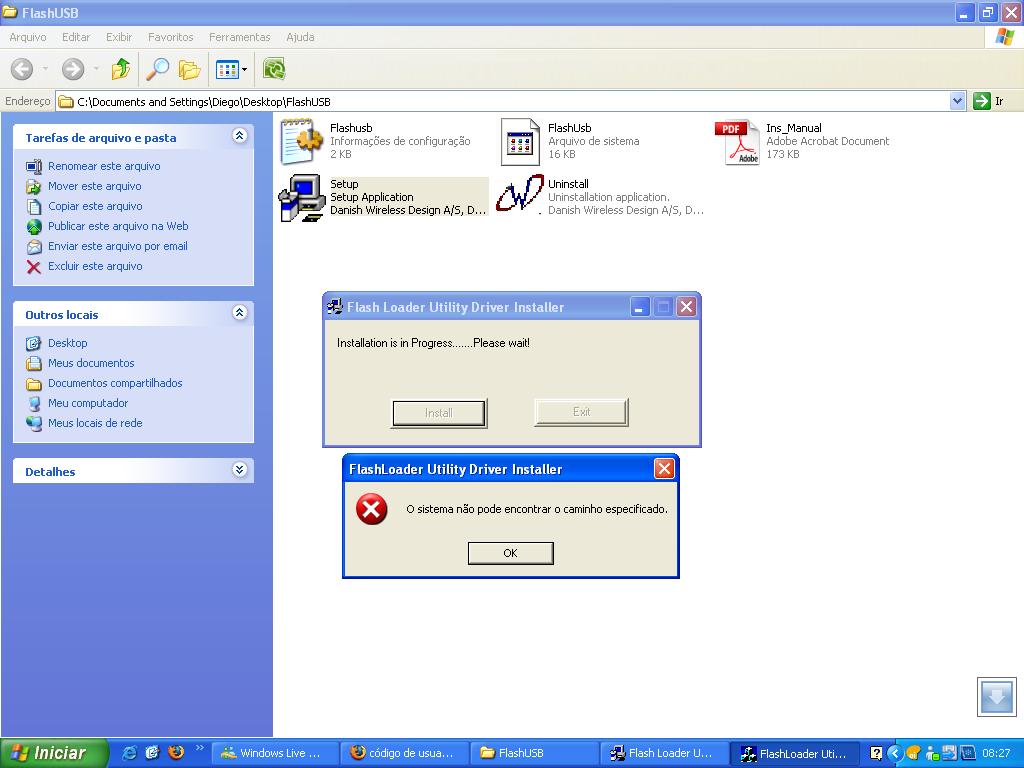Click the greyed Install button
The width and height of the screenshot is (1024, 768).
tap(439, 413)
